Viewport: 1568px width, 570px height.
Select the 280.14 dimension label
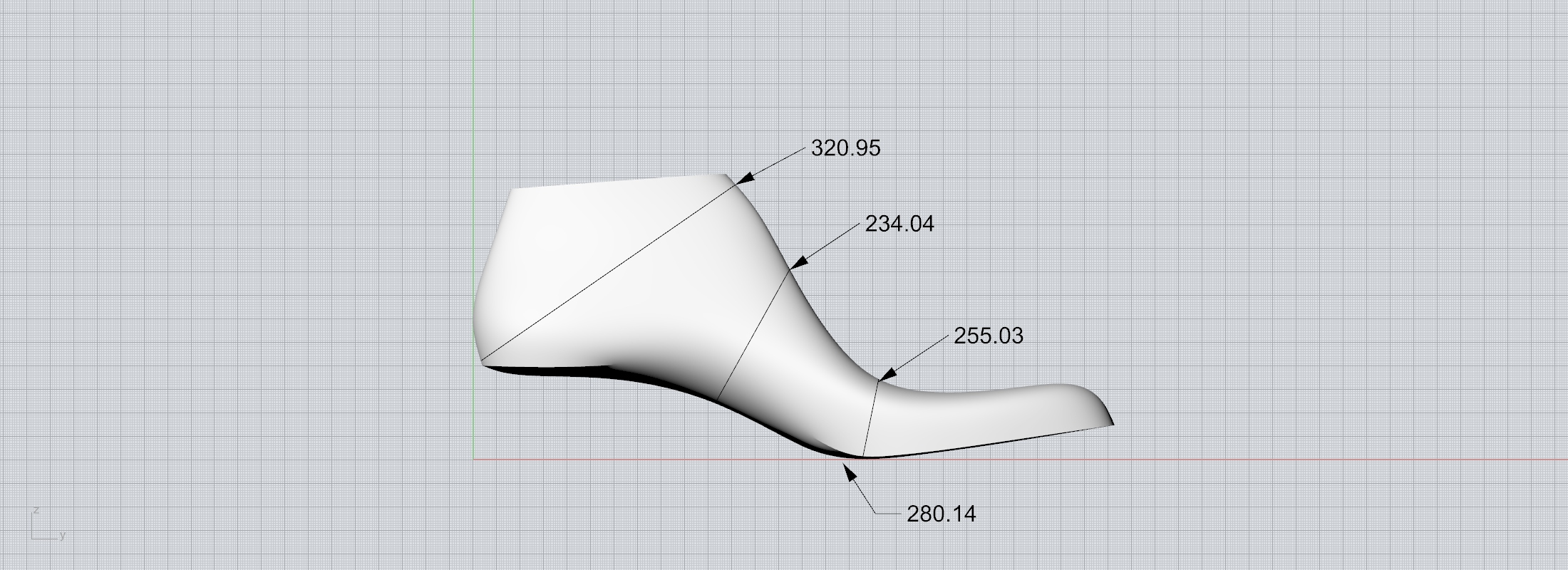pos(941,514)
